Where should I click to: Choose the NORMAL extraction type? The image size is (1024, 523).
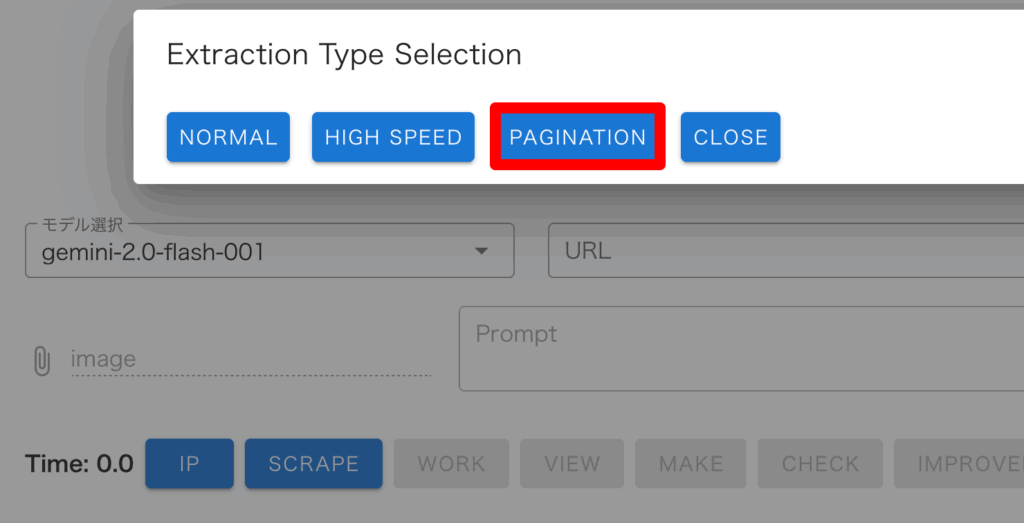(x=228, y=137)
